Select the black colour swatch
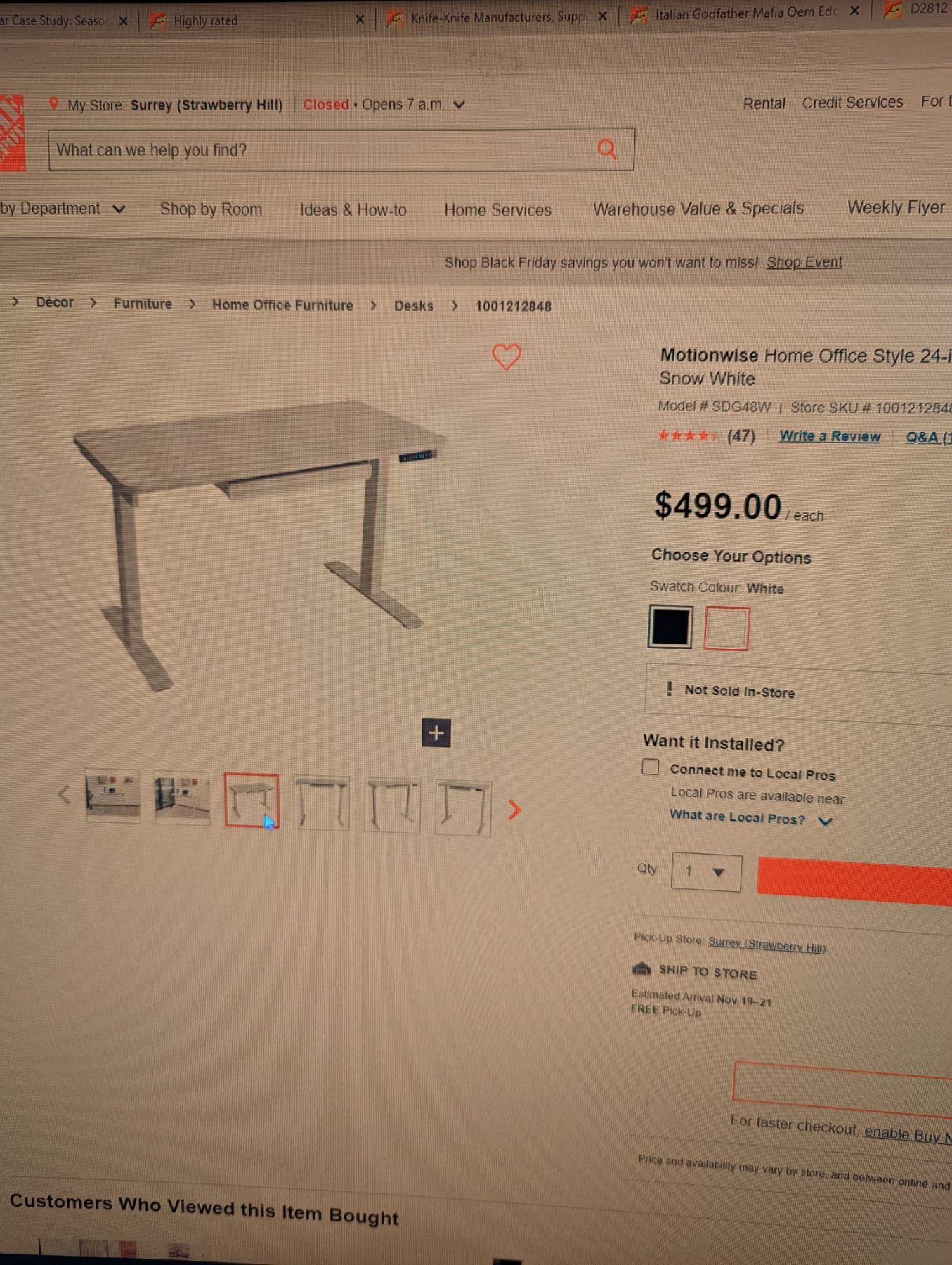Screen dimensions: 952x1265 (x=670, y=627)
